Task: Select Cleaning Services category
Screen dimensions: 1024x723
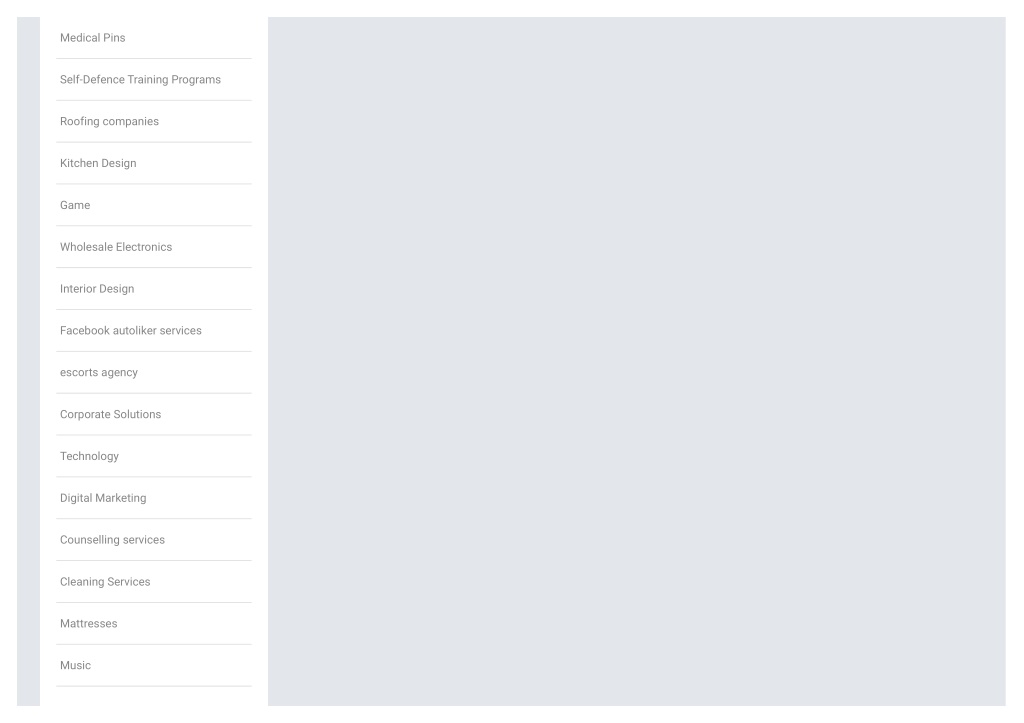Action: point(105,581)
